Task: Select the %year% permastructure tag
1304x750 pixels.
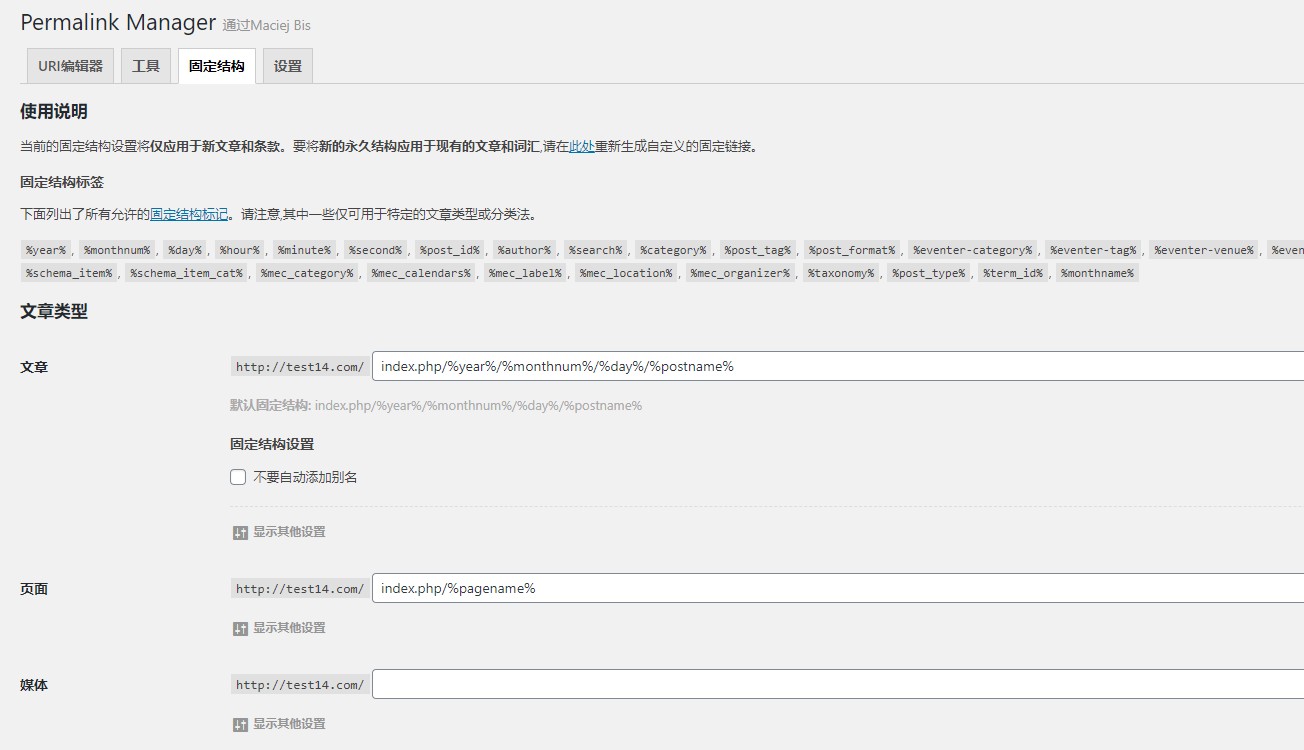Action: tap(46, 250)
